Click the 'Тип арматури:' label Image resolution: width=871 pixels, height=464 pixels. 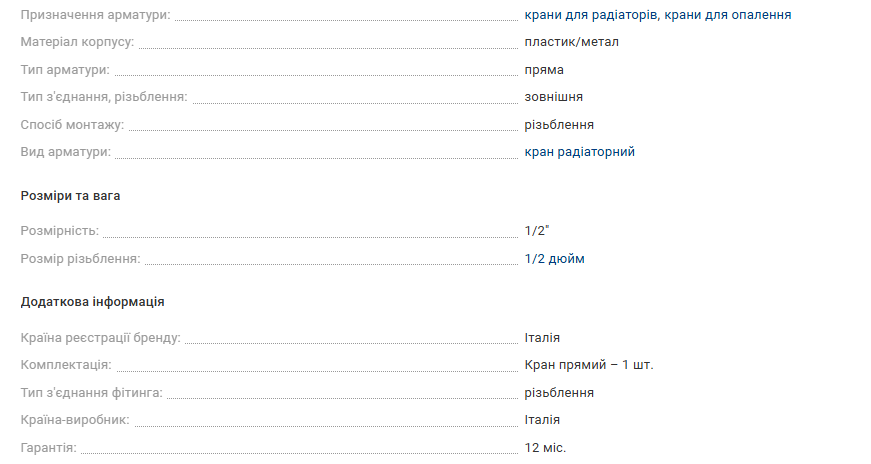tap(65, 70)
